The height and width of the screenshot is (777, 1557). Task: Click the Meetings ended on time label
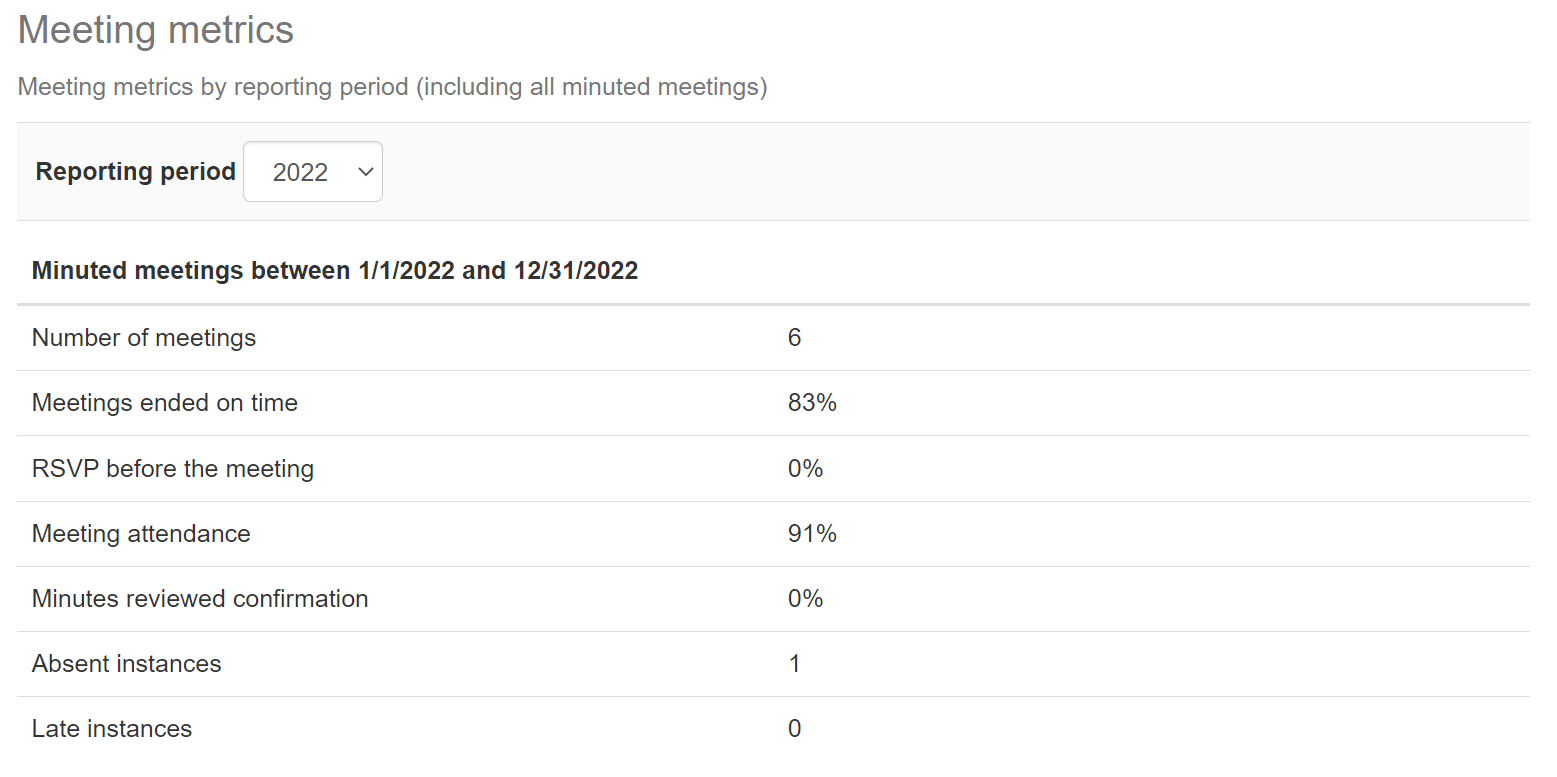[165, 403]
